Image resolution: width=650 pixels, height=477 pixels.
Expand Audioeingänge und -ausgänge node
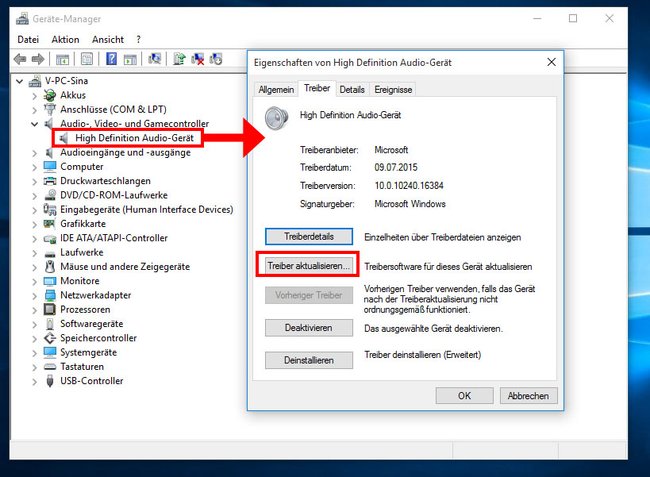tap(34, 153)
